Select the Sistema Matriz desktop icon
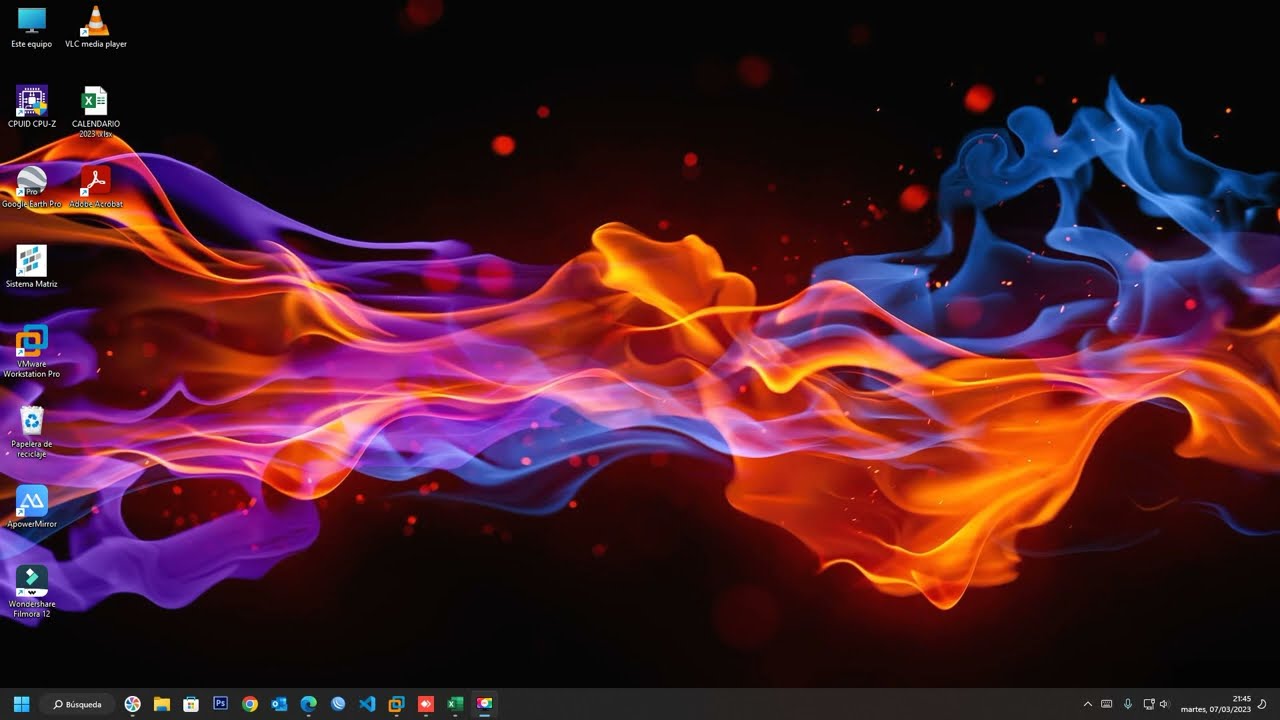1280x720 pixels. (x=32, y=267)
